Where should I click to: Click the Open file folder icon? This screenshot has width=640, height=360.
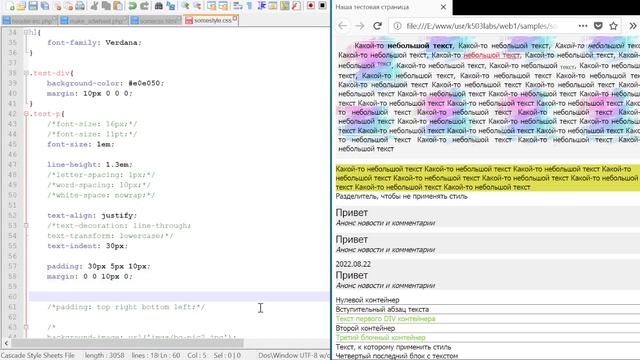coord(21,6)
